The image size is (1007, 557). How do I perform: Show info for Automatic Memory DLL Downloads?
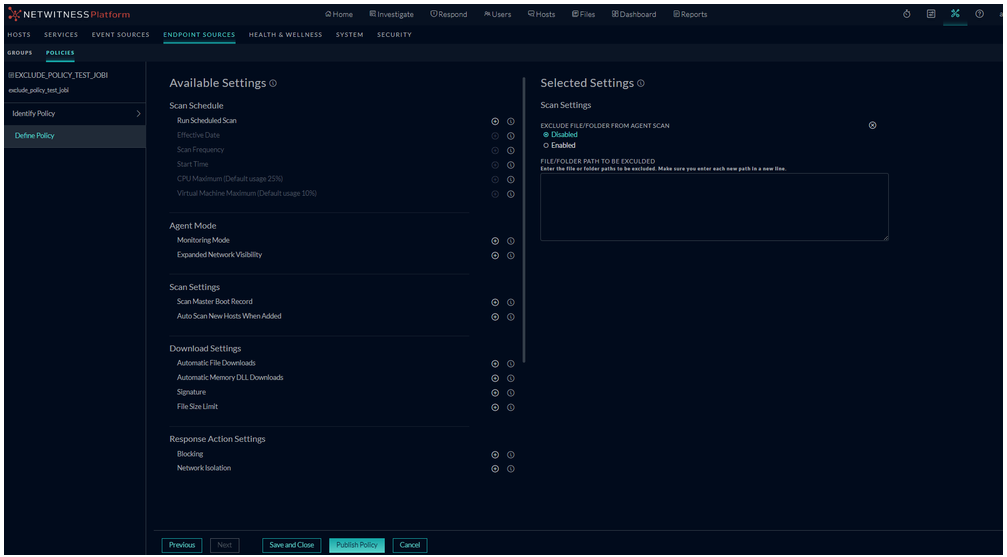point(511,378)
